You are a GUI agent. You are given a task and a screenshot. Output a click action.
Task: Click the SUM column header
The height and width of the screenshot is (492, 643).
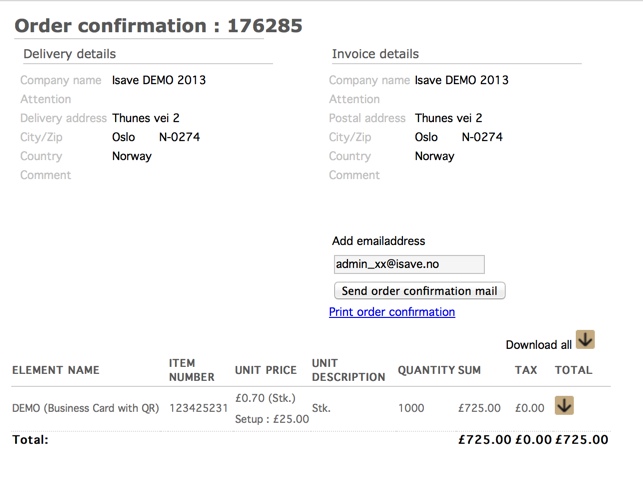click(469, 370)
